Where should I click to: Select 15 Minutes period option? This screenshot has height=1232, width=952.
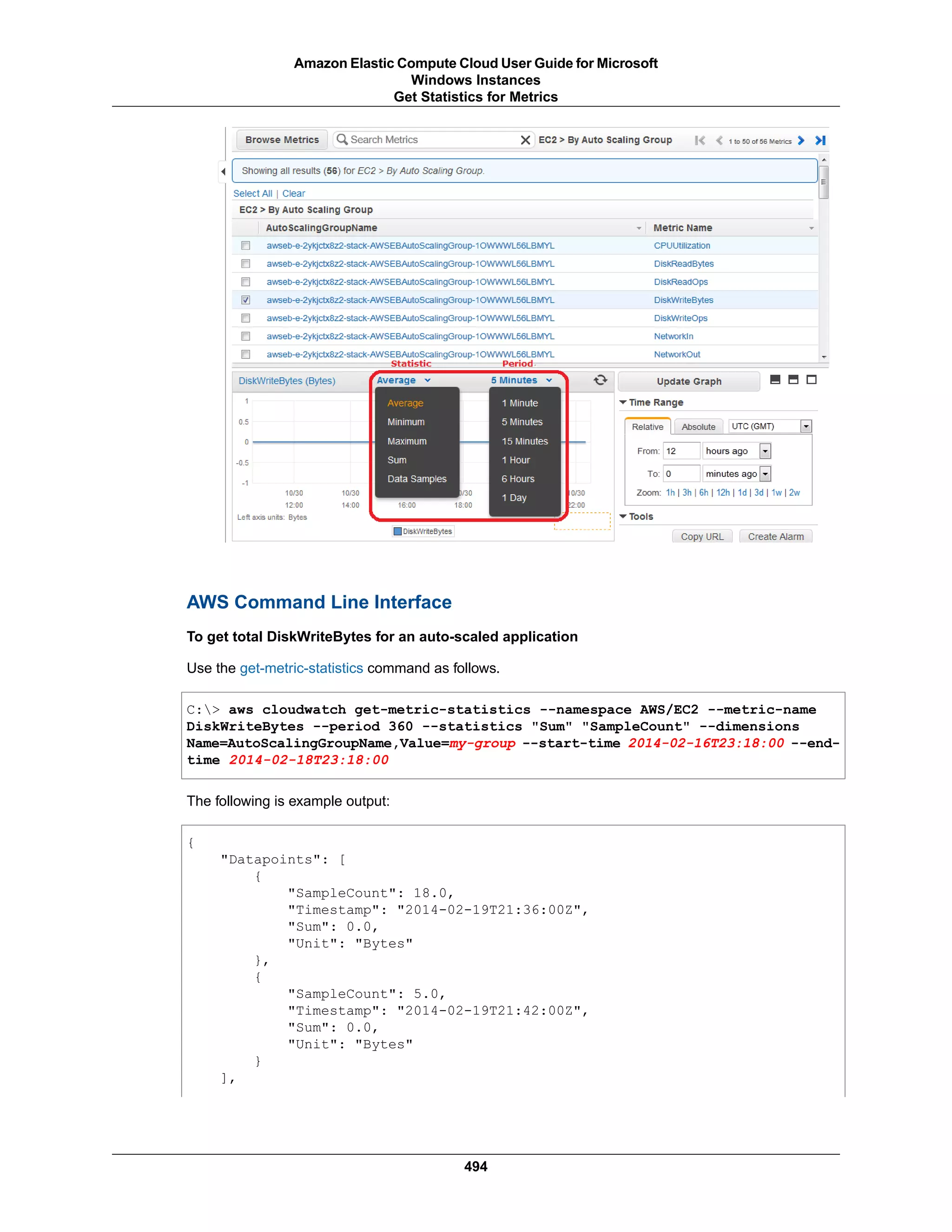tap(524, 441)
